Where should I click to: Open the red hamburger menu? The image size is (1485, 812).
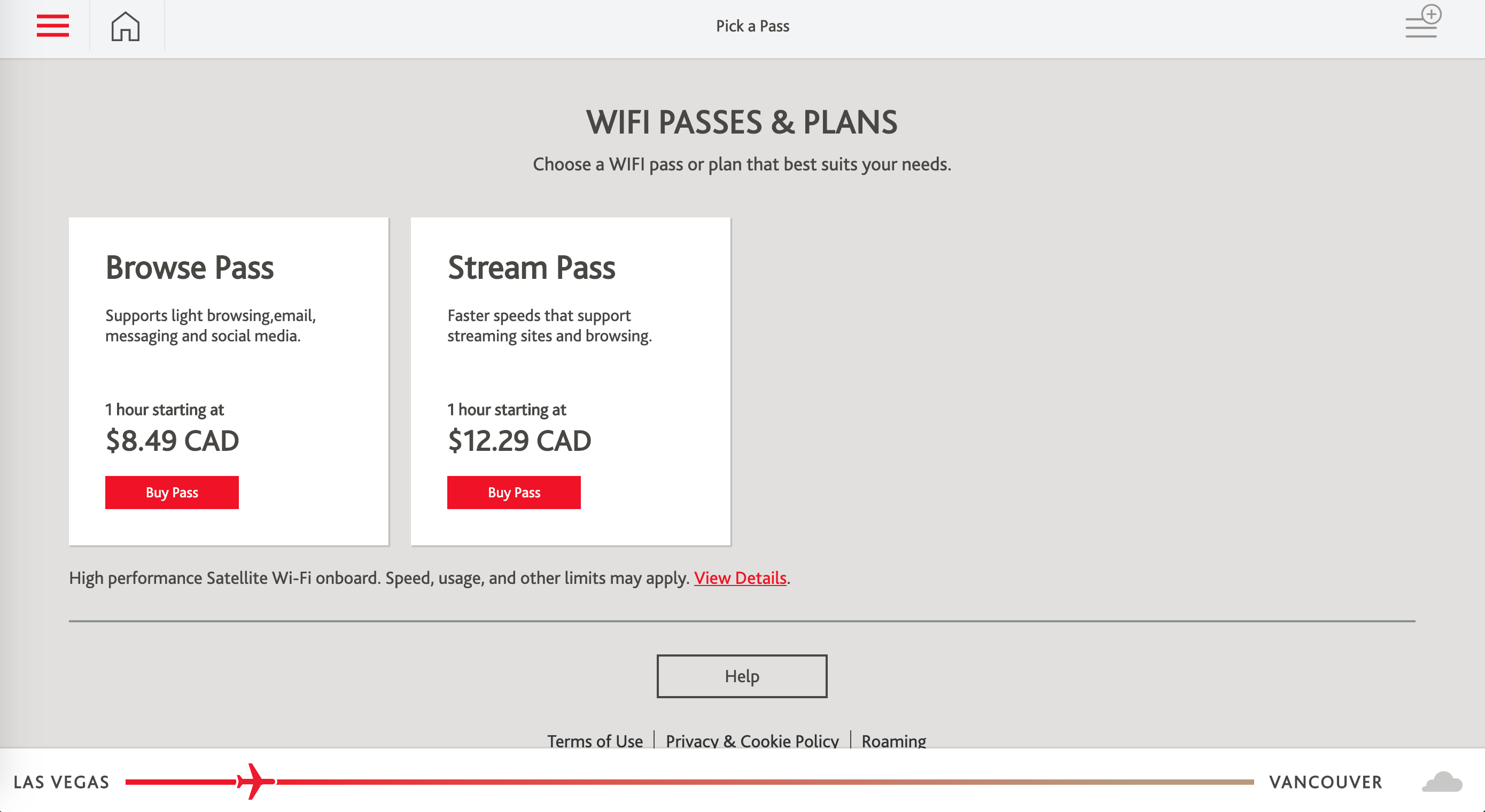[52, 26]
